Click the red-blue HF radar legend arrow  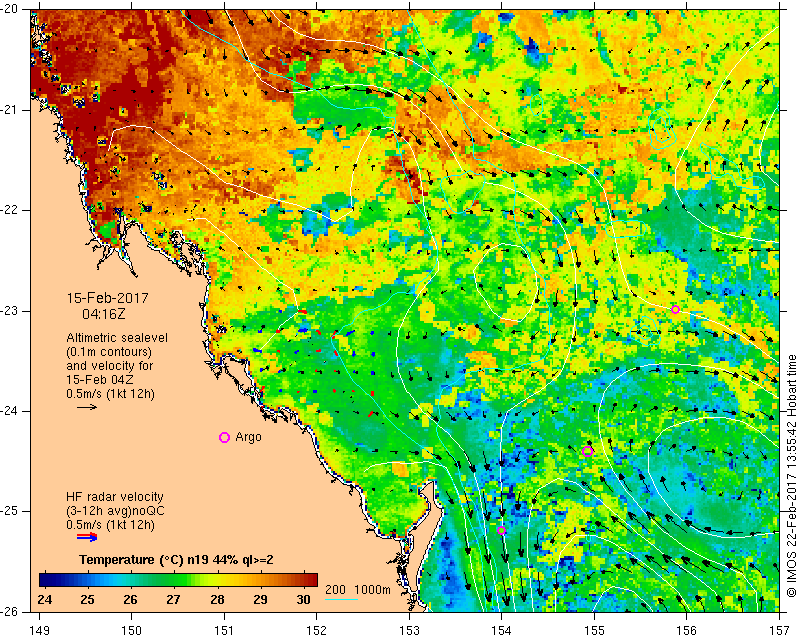pos(87,536)
